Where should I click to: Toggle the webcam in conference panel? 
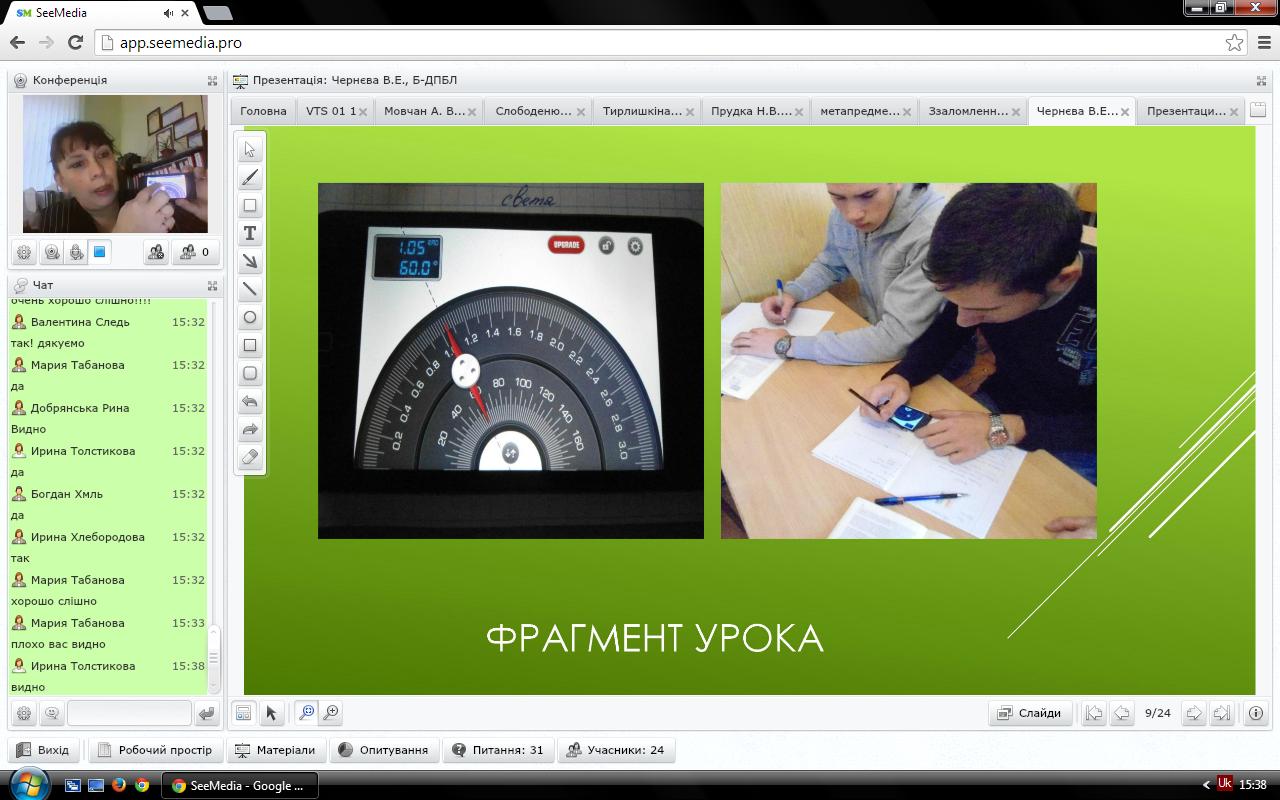point(51,252)
